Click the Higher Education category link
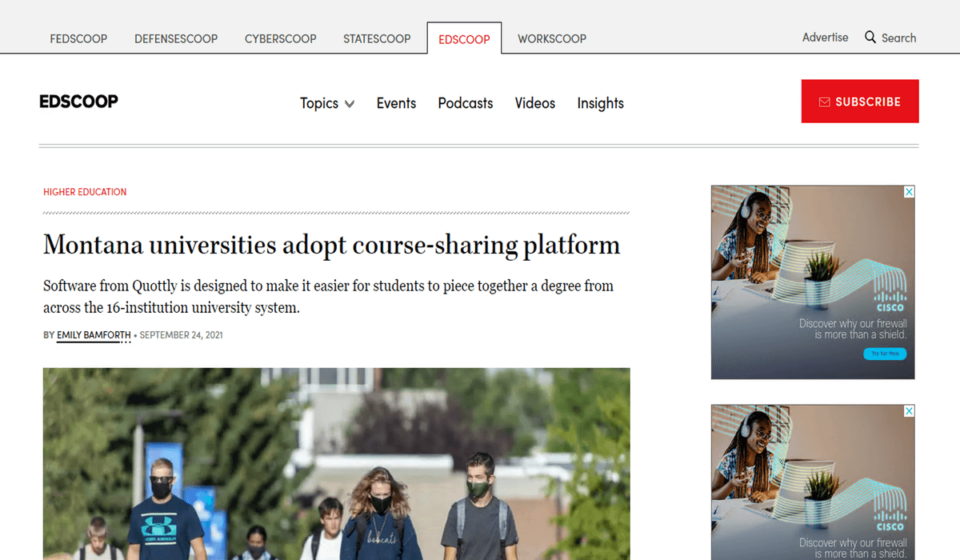 point(85,192)
